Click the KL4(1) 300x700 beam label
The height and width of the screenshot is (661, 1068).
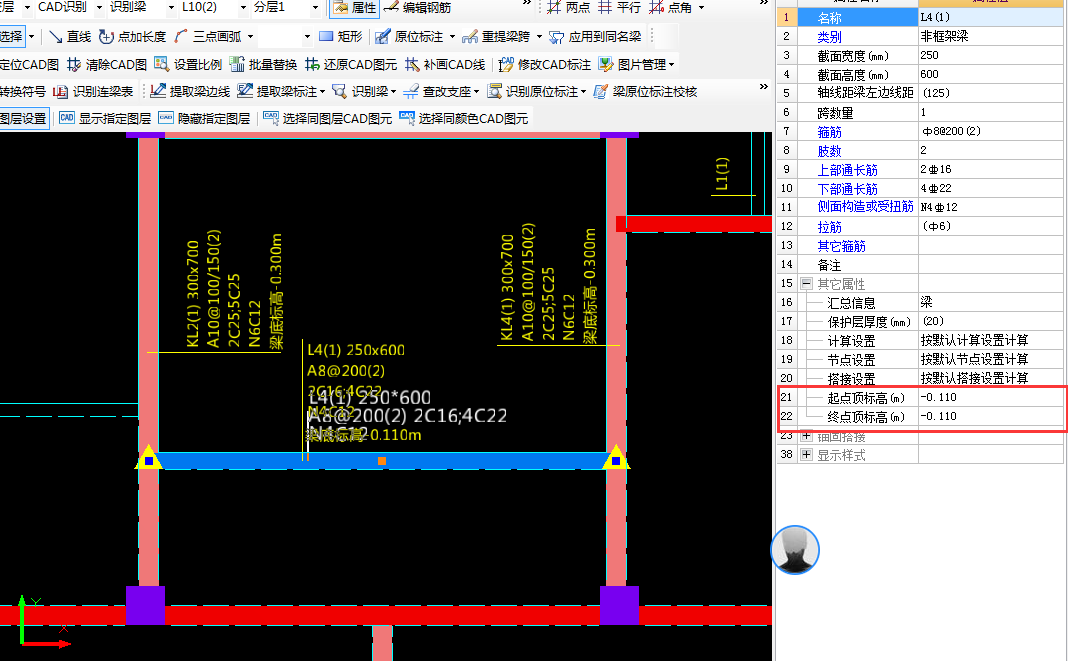pyautogui.click(x=507, y=288)
